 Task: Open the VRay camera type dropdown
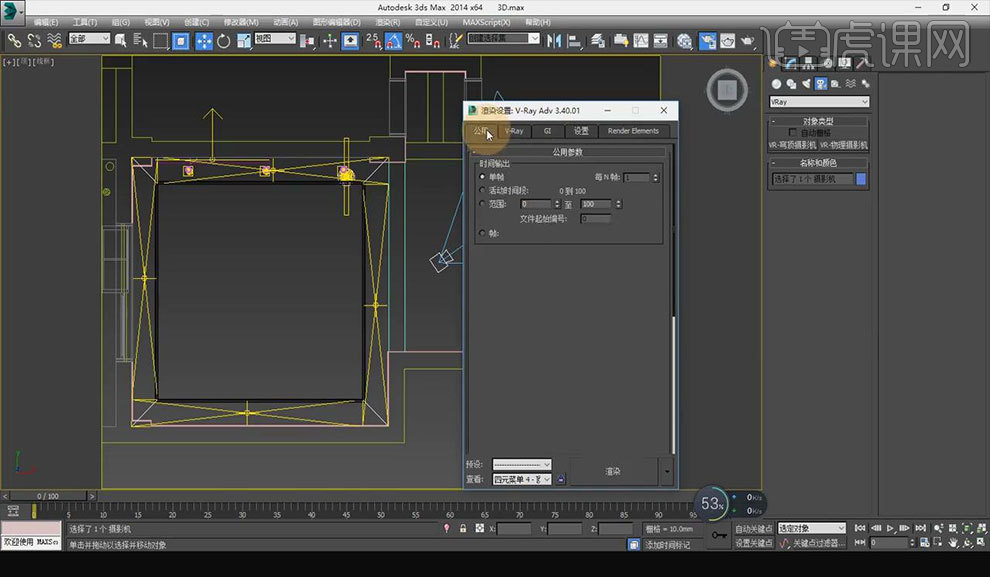[x=820, y=102]
